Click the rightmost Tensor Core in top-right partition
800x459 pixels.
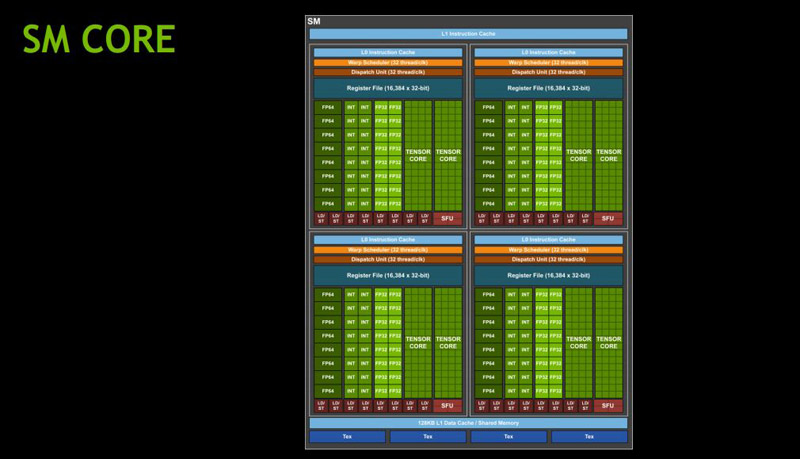[608, 155]
